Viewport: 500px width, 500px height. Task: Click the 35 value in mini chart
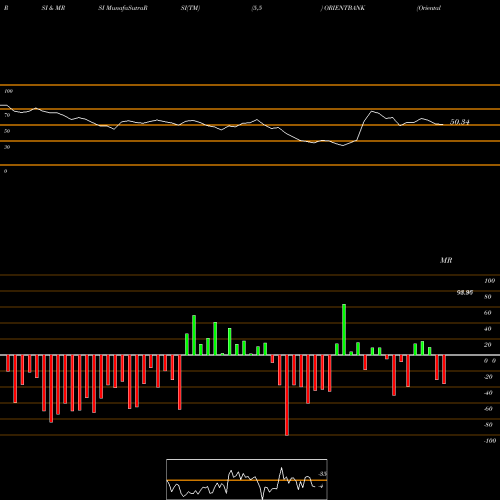point(322,474)
